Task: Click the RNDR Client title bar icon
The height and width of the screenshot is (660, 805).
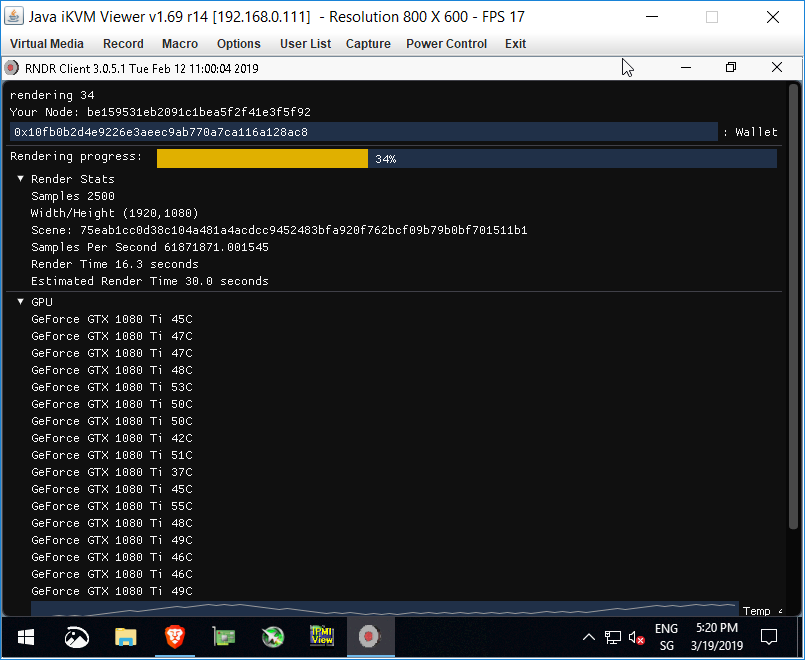Action: 11,68
